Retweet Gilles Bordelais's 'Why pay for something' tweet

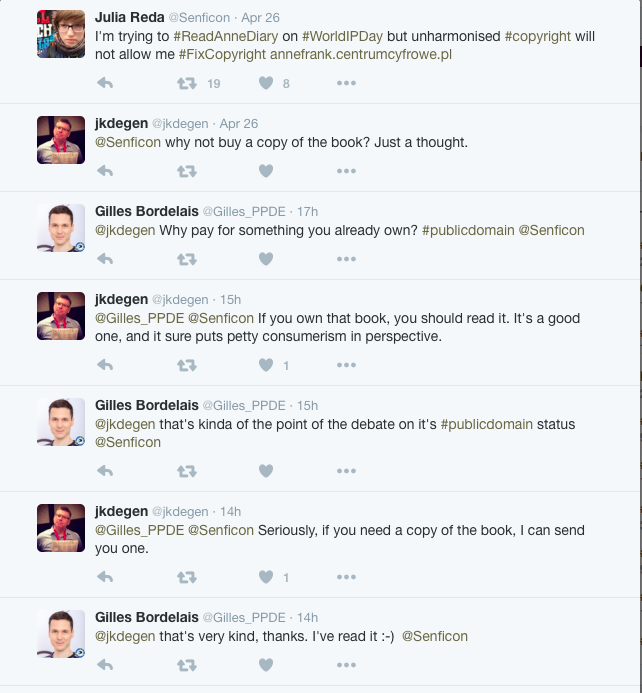[186, 259]
